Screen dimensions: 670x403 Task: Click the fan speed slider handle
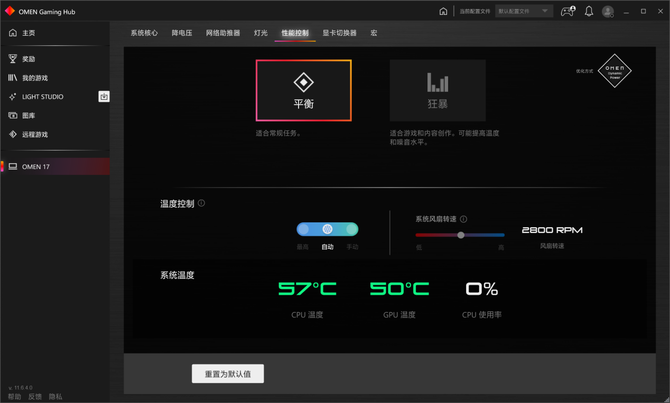(461, 235)
